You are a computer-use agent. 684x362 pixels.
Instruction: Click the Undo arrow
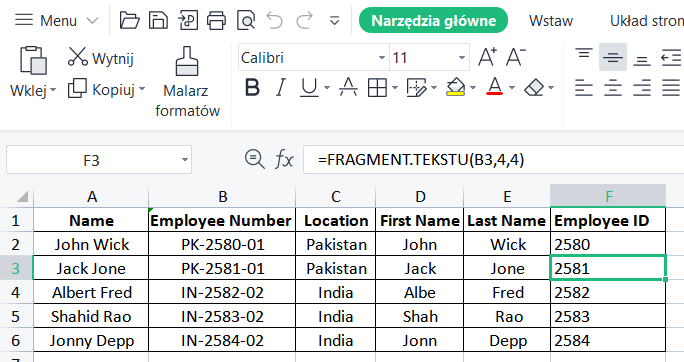275,20
